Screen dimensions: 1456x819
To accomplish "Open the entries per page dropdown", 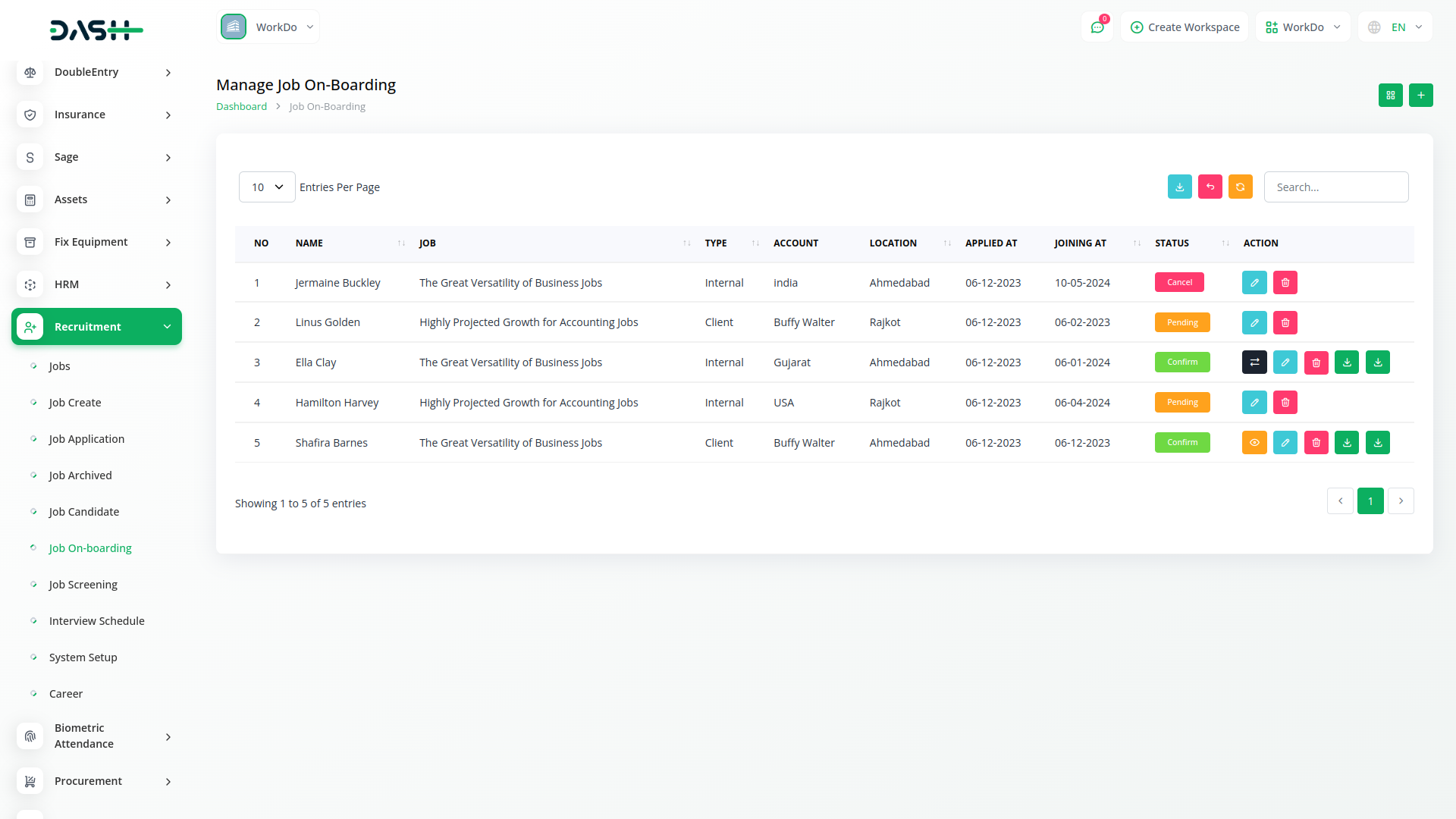I will 267,187.
